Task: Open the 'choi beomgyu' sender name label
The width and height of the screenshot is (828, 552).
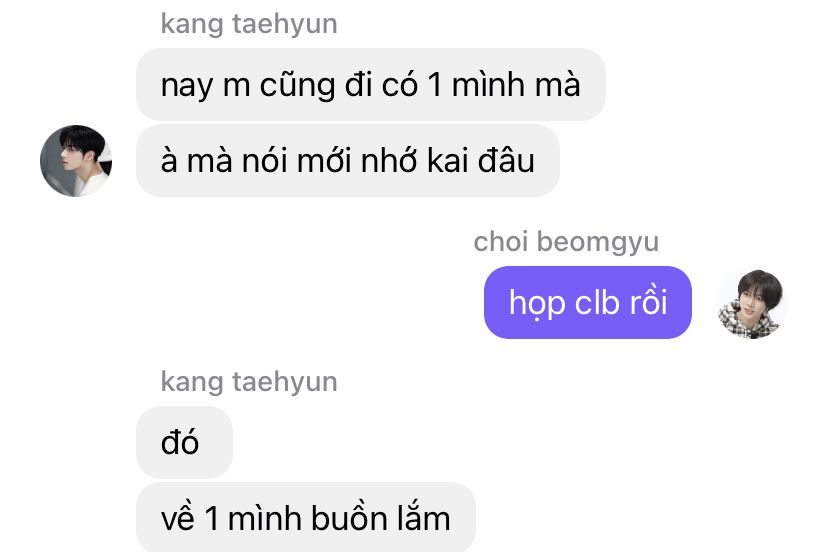Action: click(566, 242)
